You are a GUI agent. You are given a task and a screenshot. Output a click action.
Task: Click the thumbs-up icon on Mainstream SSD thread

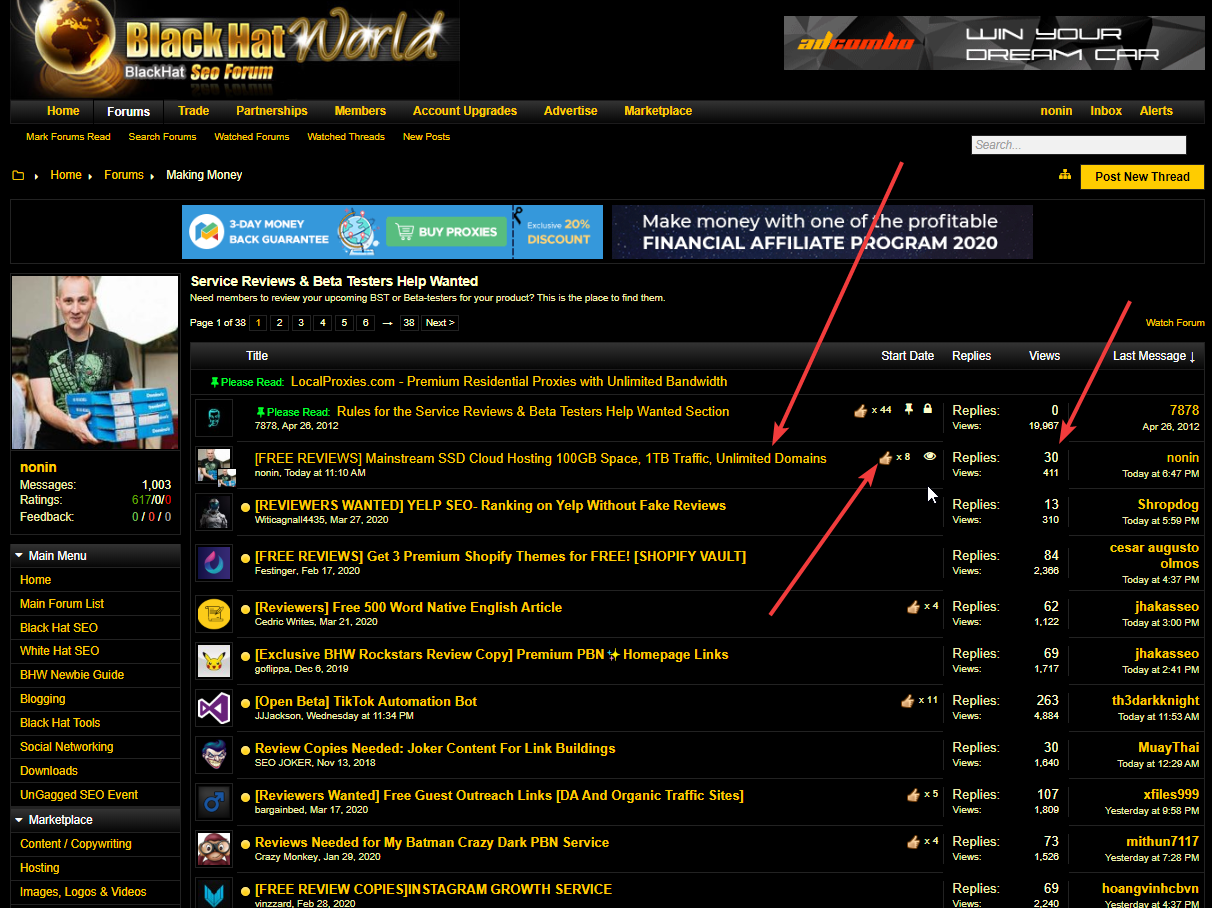point(885,457)
